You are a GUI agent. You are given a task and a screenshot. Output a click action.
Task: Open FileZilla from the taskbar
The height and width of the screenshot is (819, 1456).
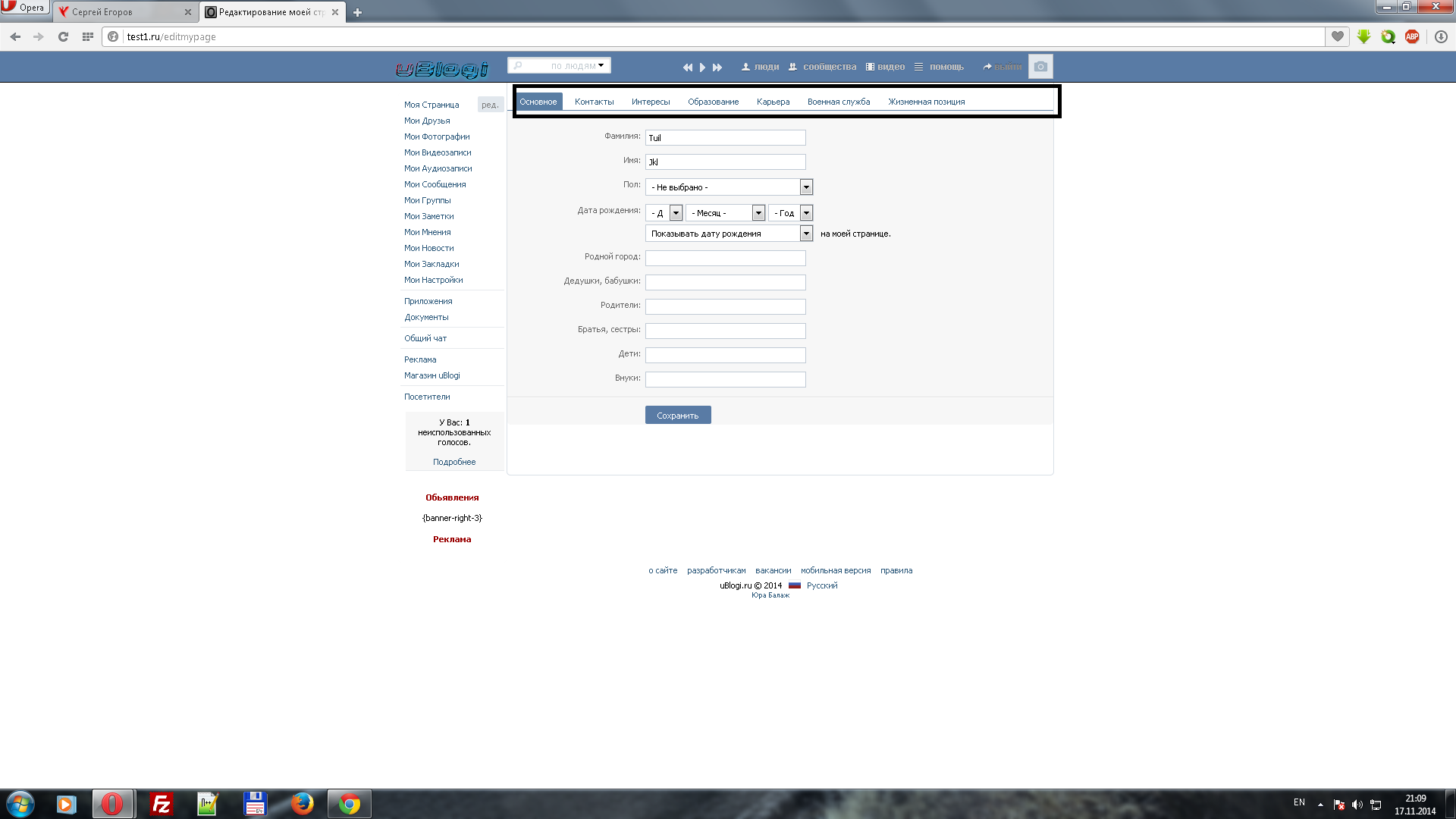pyautogui.click(x=161, y=804)
